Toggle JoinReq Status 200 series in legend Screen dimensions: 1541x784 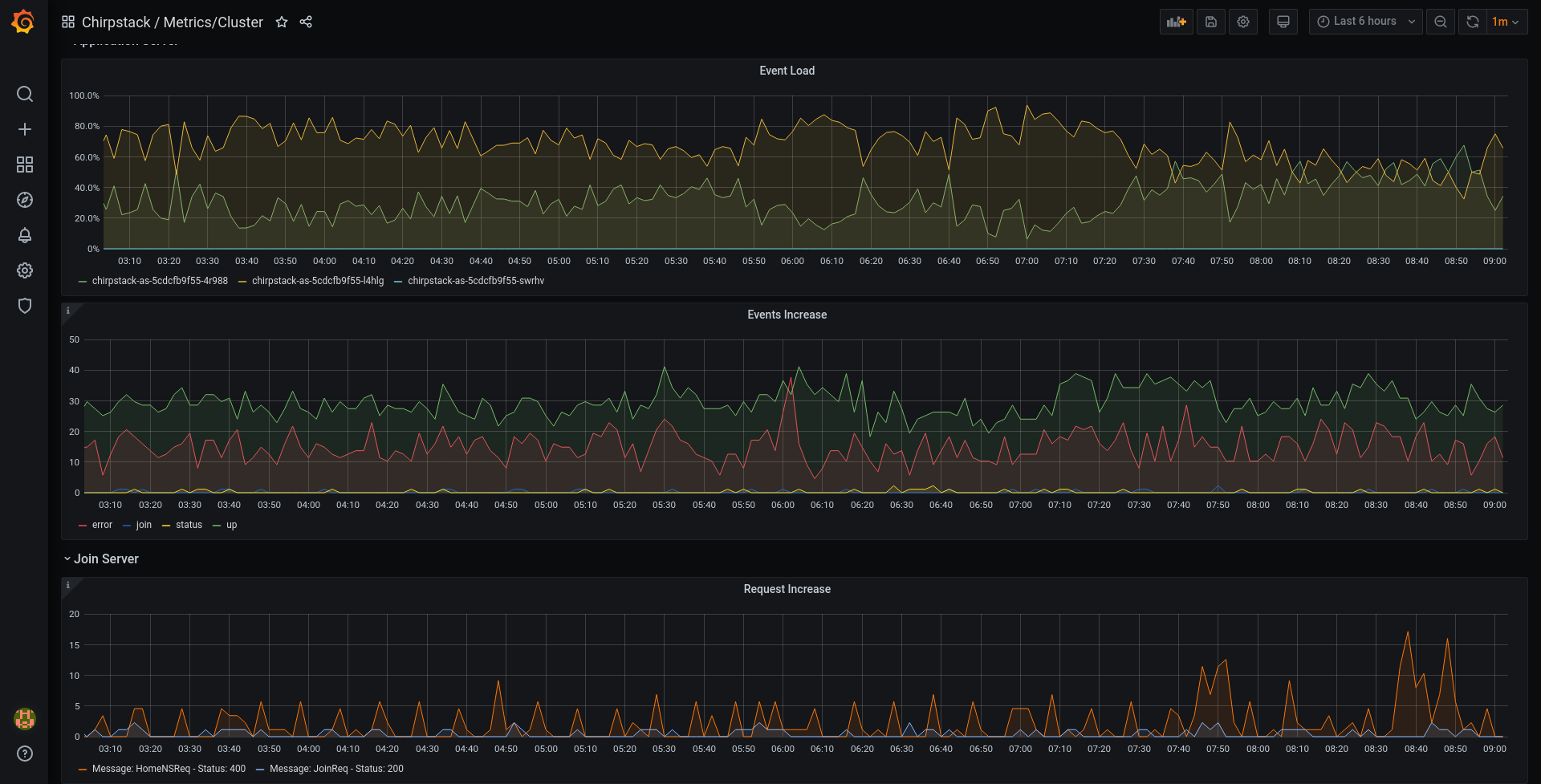click(336, 769)
